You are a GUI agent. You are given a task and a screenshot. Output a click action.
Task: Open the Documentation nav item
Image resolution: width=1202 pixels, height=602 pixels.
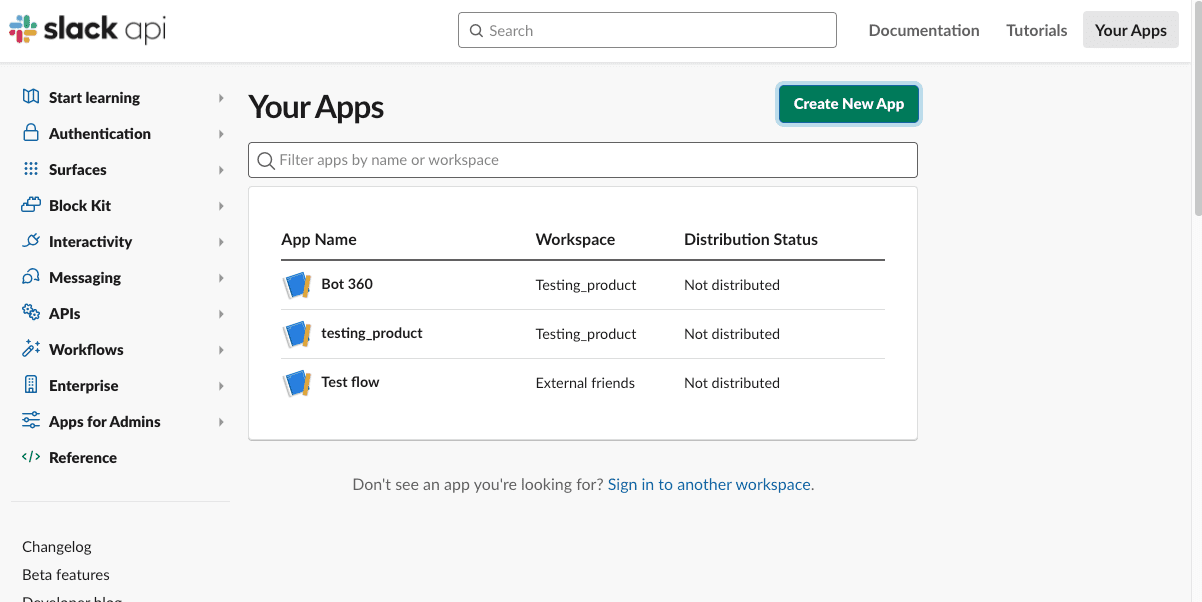(923, 30)
